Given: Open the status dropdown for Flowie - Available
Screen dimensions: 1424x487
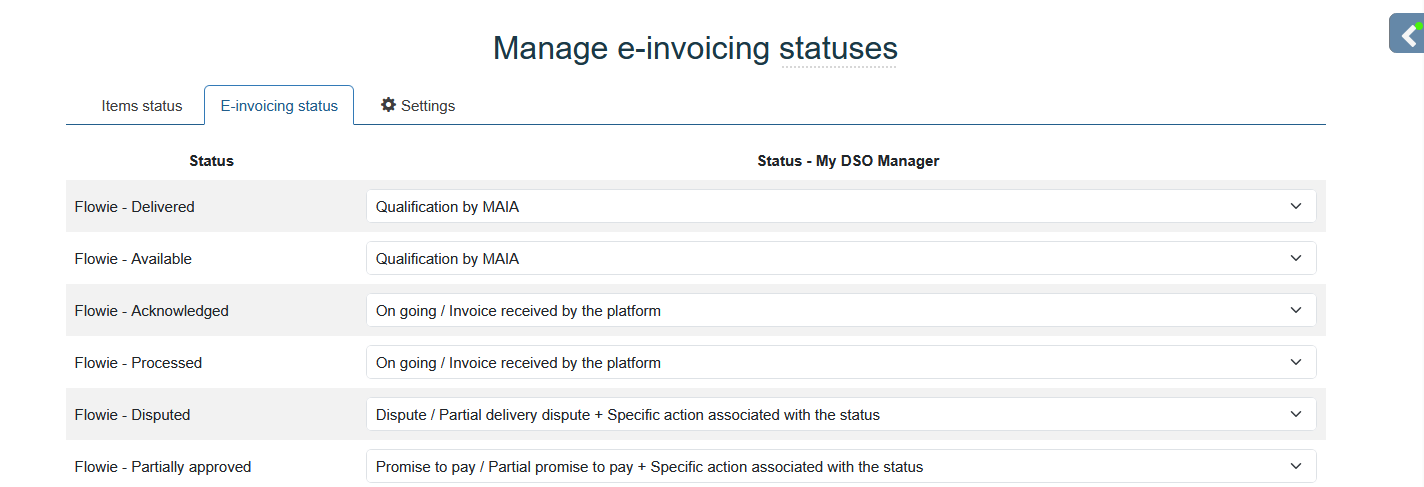Looking at the screenshot, I should [x=841, y=259].
